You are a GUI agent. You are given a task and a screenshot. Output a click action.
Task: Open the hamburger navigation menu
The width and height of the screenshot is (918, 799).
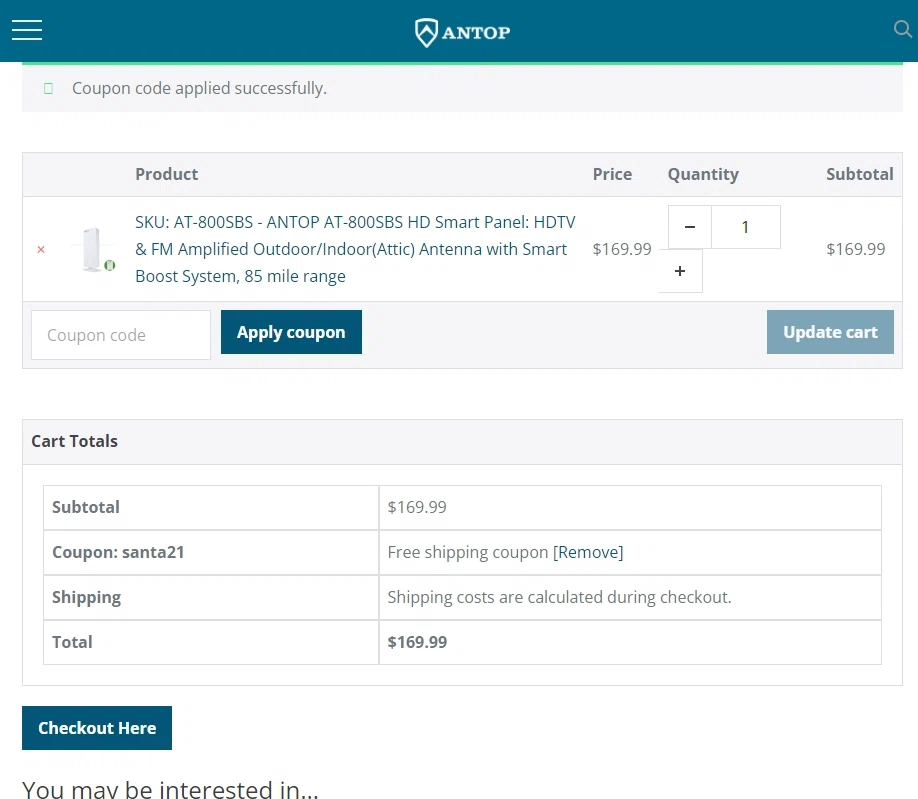tap(27, 30)
